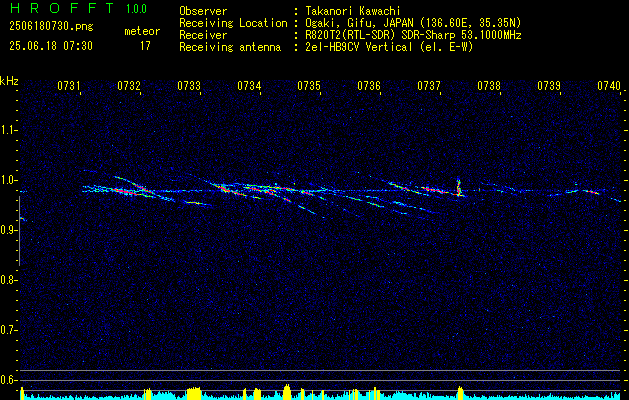Click the Observer field label
Viewport: 629px width, 400px height.
(203, 11)
